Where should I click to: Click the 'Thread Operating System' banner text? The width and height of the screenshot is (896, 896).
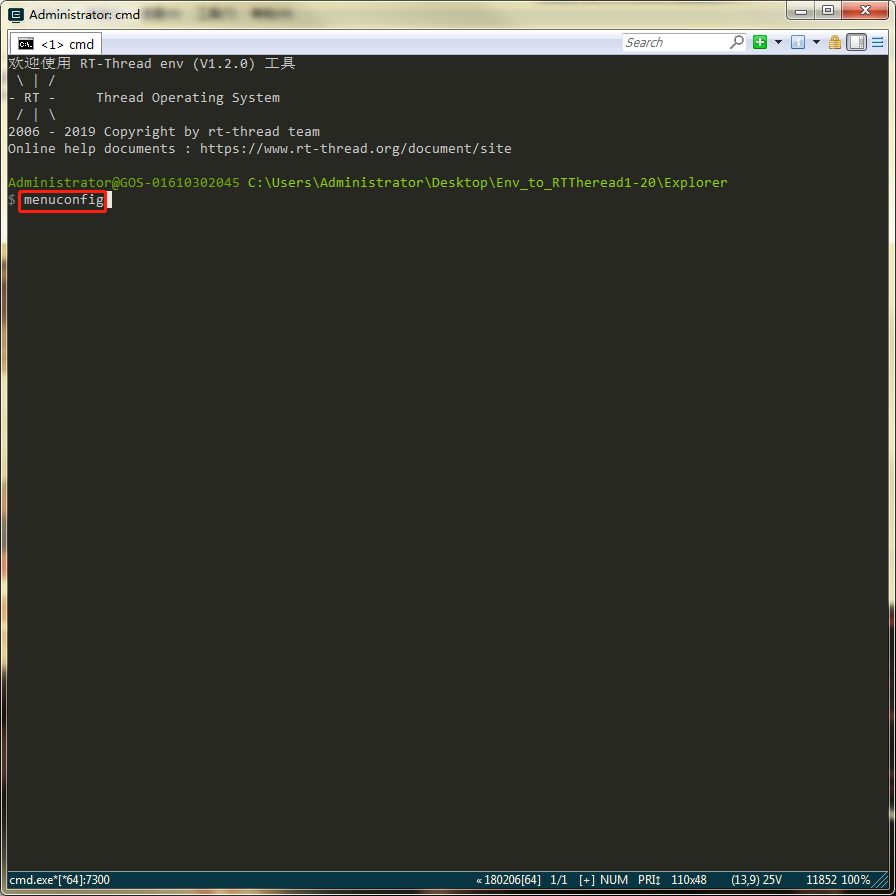[x=188, y=98]
